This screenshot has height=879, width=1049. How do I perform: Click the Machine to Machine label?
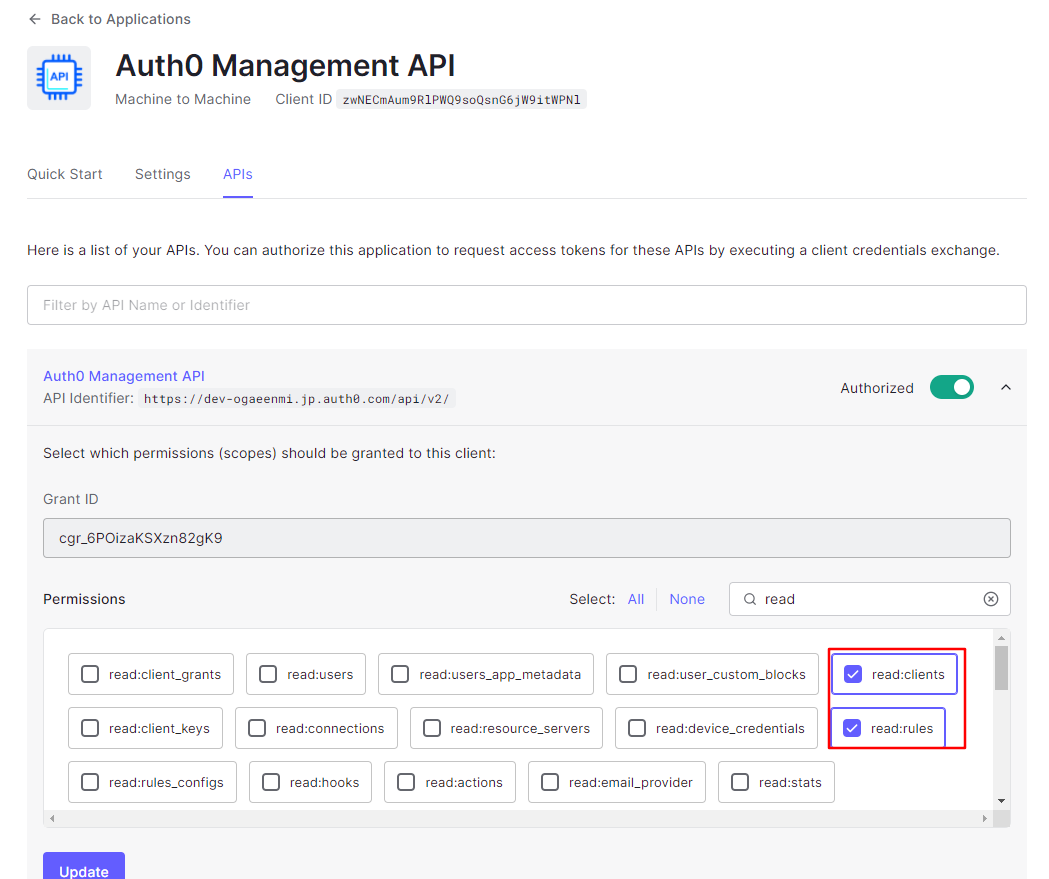coord(183,99)
